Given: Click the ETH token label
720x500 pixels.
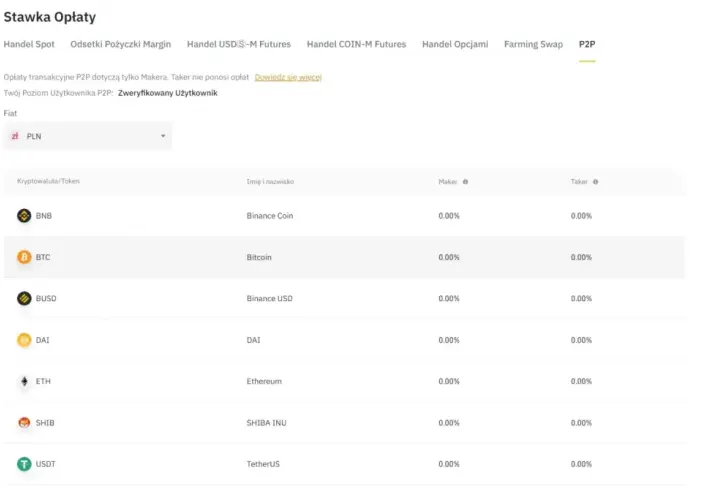Looking at the screenshot, I should point(43,382).
